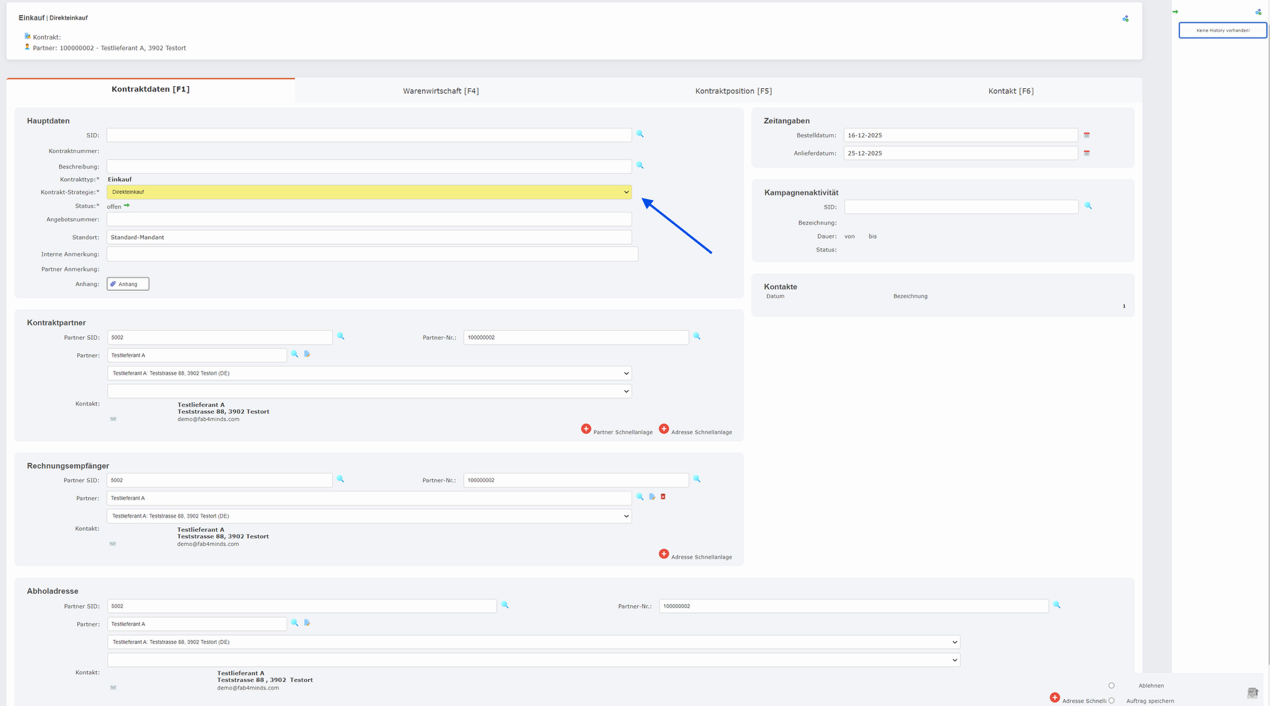Open the Kontraktposition [F5] tab
The width and height of the screenshot is (1270, 706).
click(733, 91)
